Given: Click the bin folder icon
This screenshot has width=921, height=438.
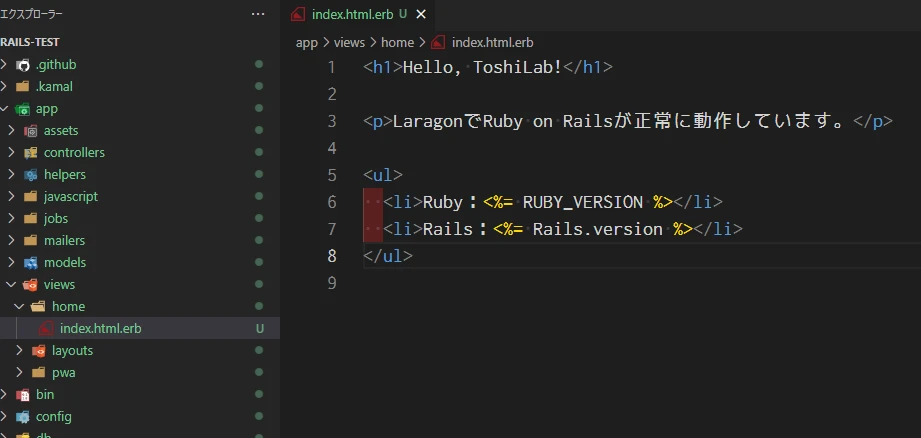Looking at the screenshot, I should 23,395.
